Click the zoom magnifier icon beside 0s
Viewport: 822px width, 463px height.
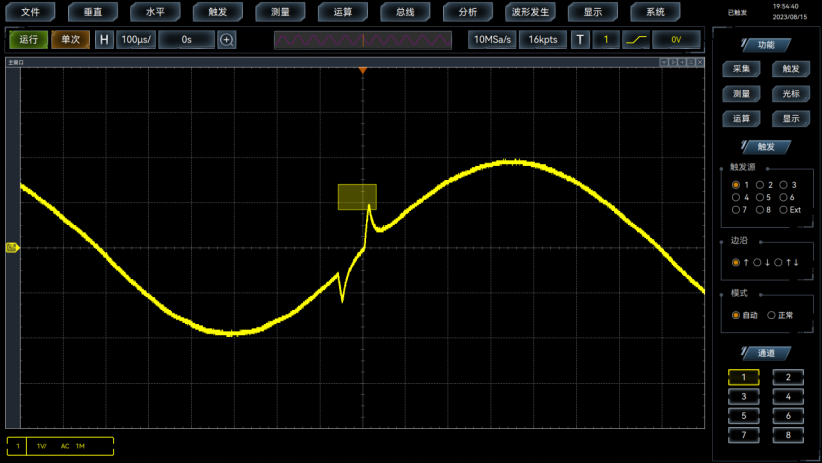[227, 40]
